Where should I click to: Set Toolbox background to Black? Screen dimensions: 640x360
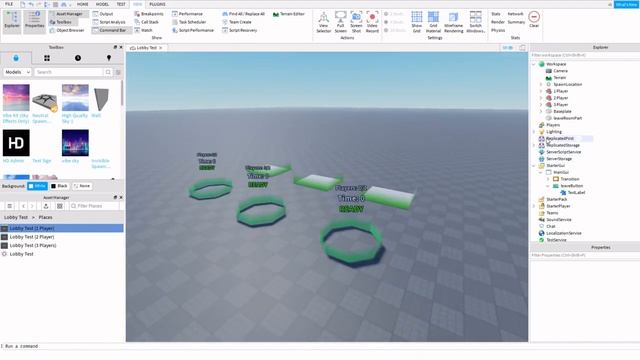(x=59, y=186)
